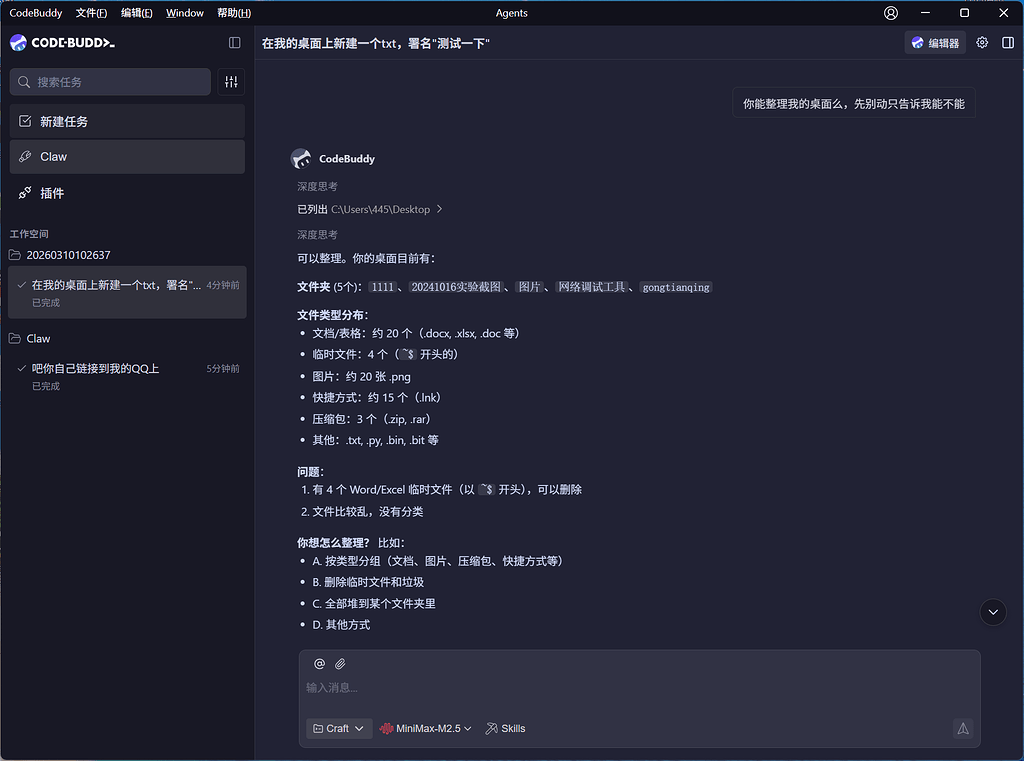Image resolution: width=1024 pixels, height=761 pixels.
Task: Attach a file with paperclip icon
Action: coord(340,664)
